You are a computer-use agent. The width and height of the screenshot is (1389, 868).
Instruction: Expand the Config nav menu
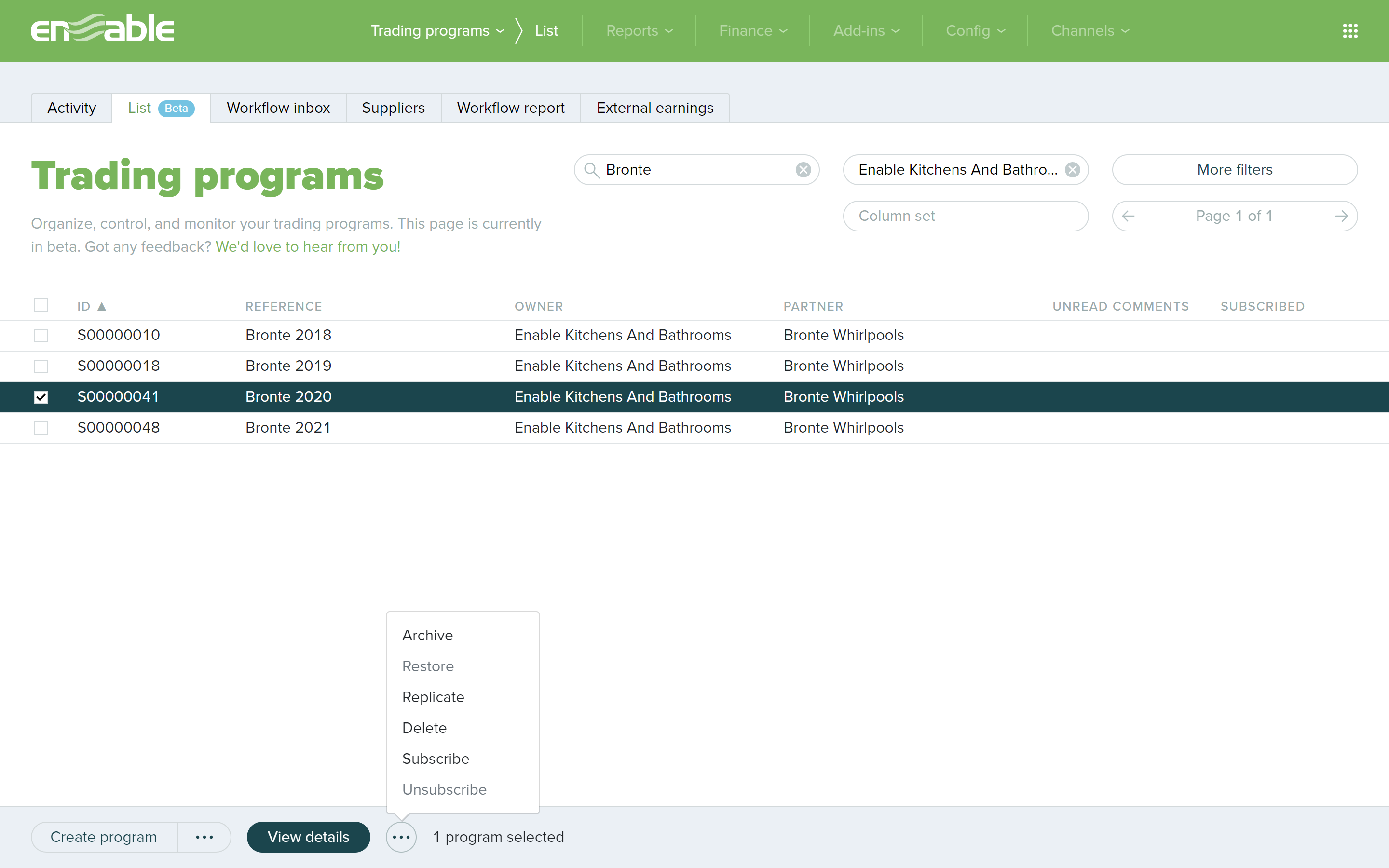pyautogui.click(x=976, y=31)
